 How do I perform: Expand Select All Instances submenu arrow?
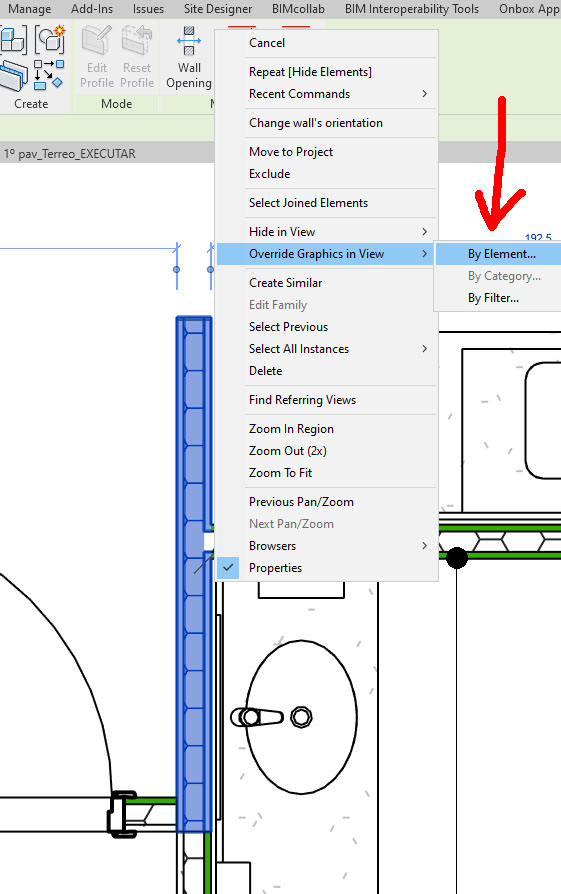424,348
